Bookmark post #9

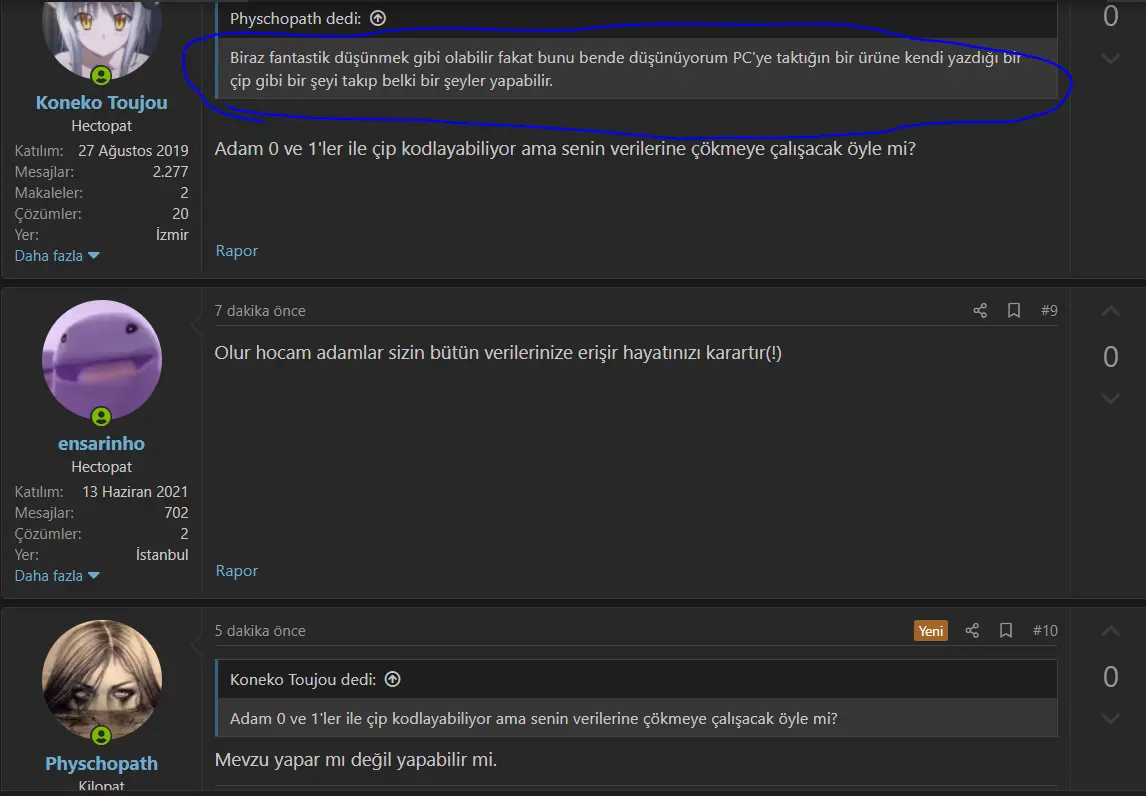point(1014,311)
